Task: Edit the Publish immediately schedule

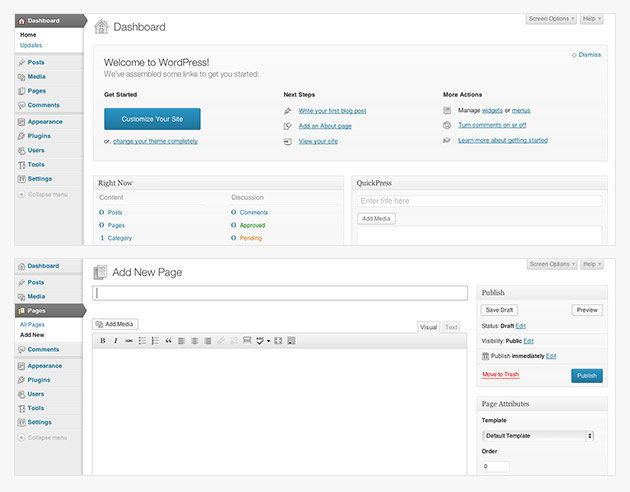Action: 551,356
